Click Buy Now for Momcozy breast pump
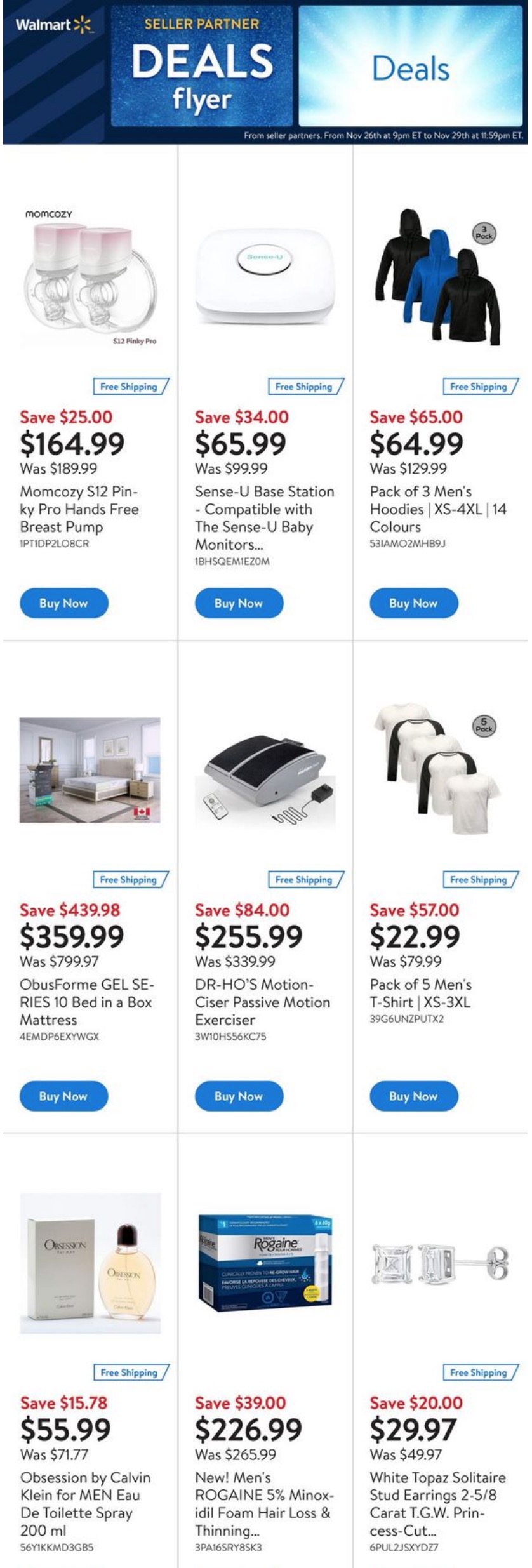Image resolution: width=532 pixels, height=1568 pixels. pos(63,603)
